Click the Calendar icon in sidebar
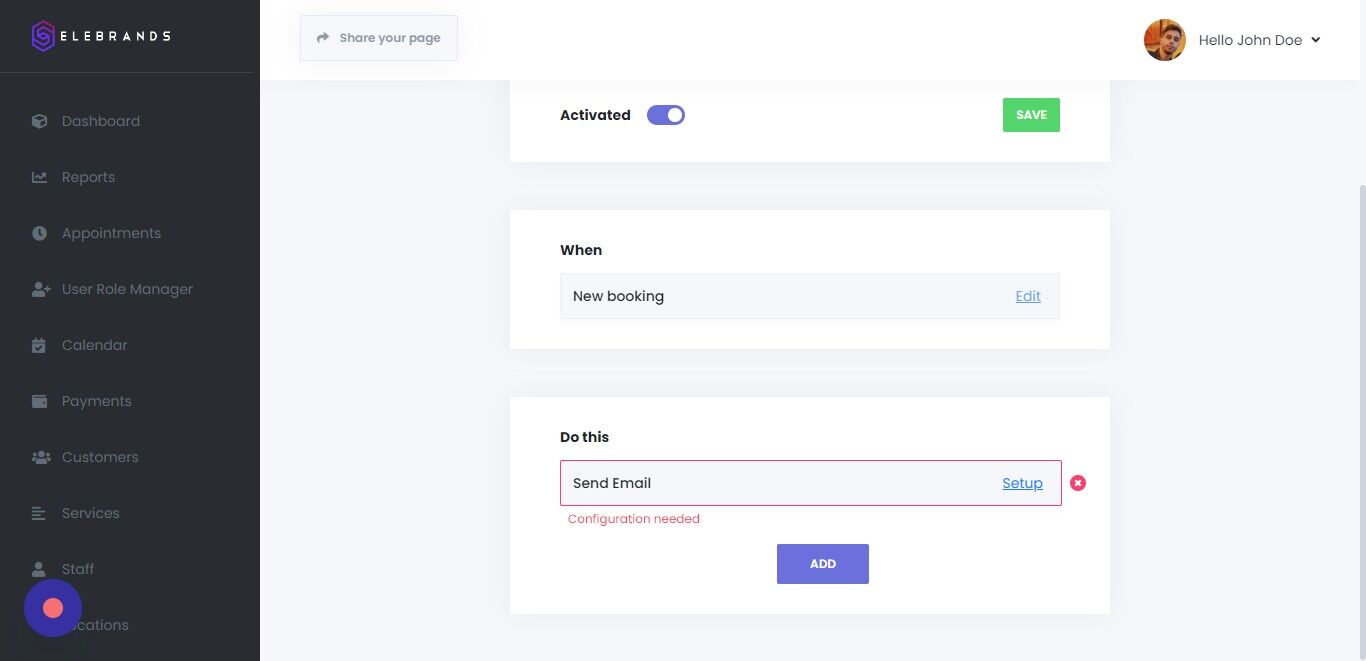 40,345
